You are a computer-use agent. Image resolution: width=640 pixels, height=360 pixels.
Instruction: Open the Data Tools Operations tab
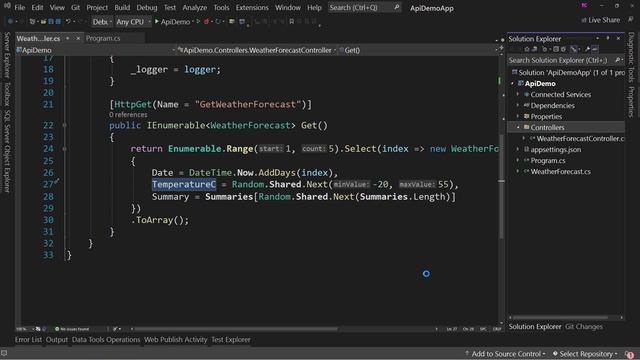tap(106, 340)
